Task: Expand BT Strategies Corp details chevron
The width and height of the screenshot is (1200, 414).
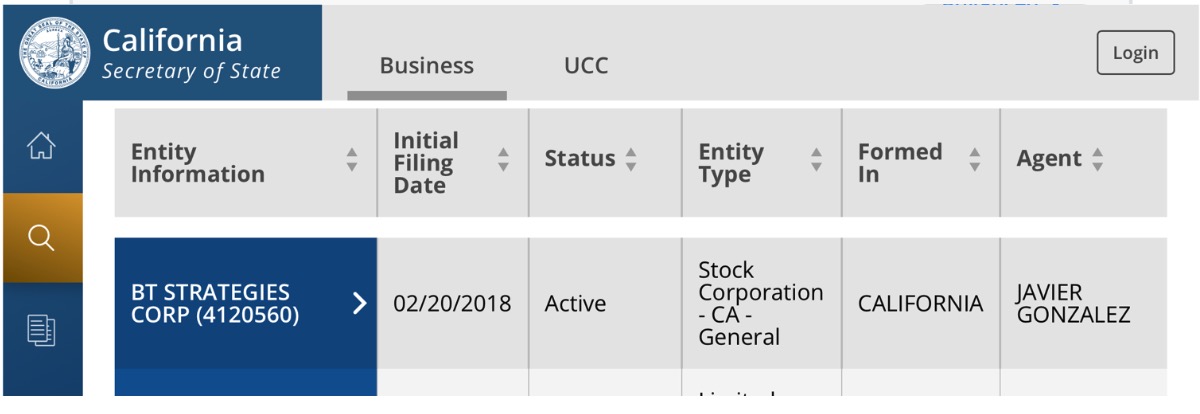Action: (360, 304)
